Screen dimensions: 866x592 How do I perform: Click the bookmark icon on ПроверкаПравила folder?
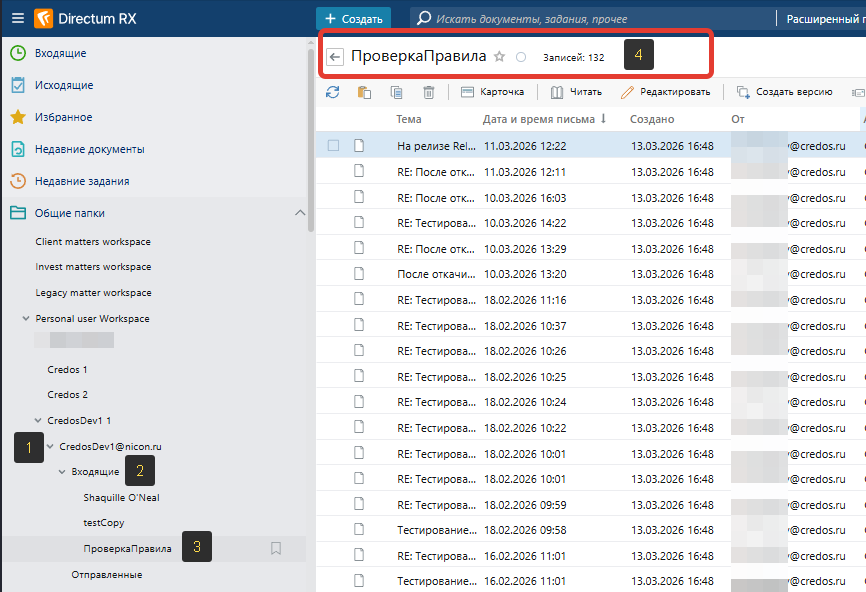click(276, 548)
